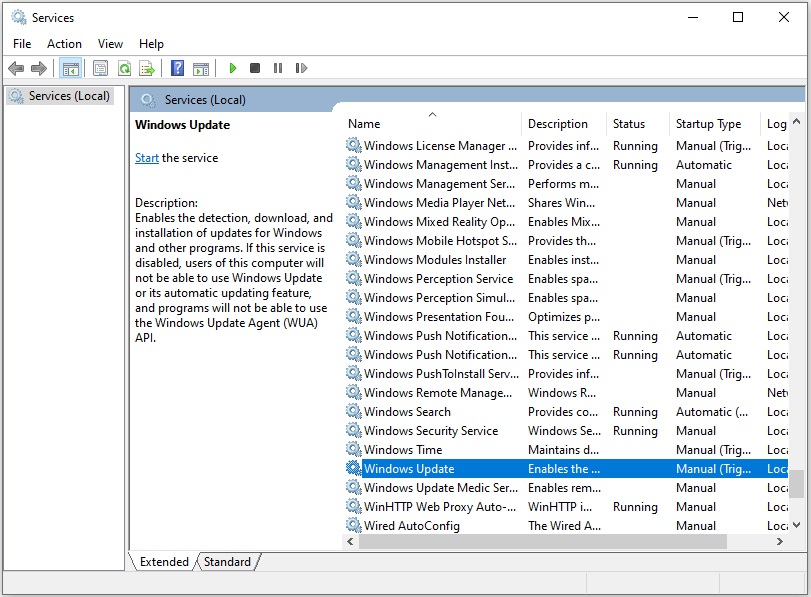Click 'Enables the ...' description in highlighted row
The width and height of the screenshot is (811, 597).
pyautogui.click(x=564, y=469)
